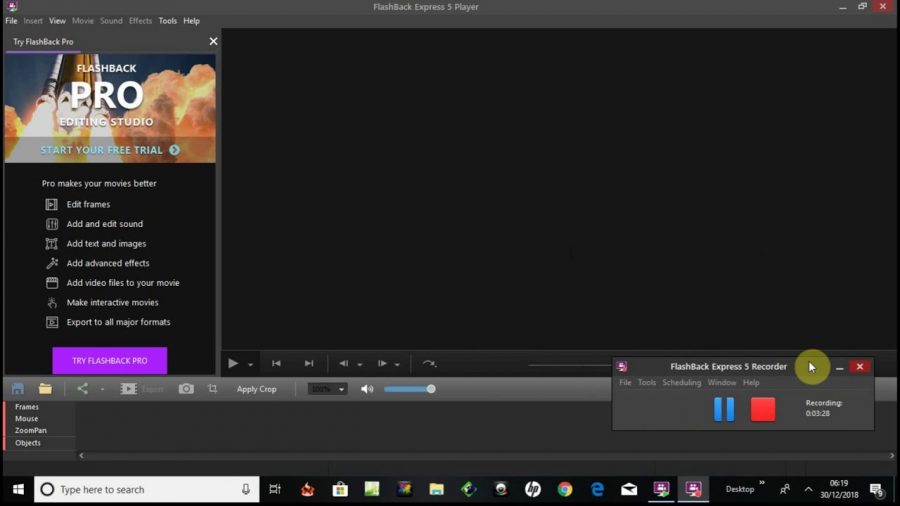Click the START YOUR FREE TRIAL link
This screenshot has height=506, width=900.
coord(110,150)
